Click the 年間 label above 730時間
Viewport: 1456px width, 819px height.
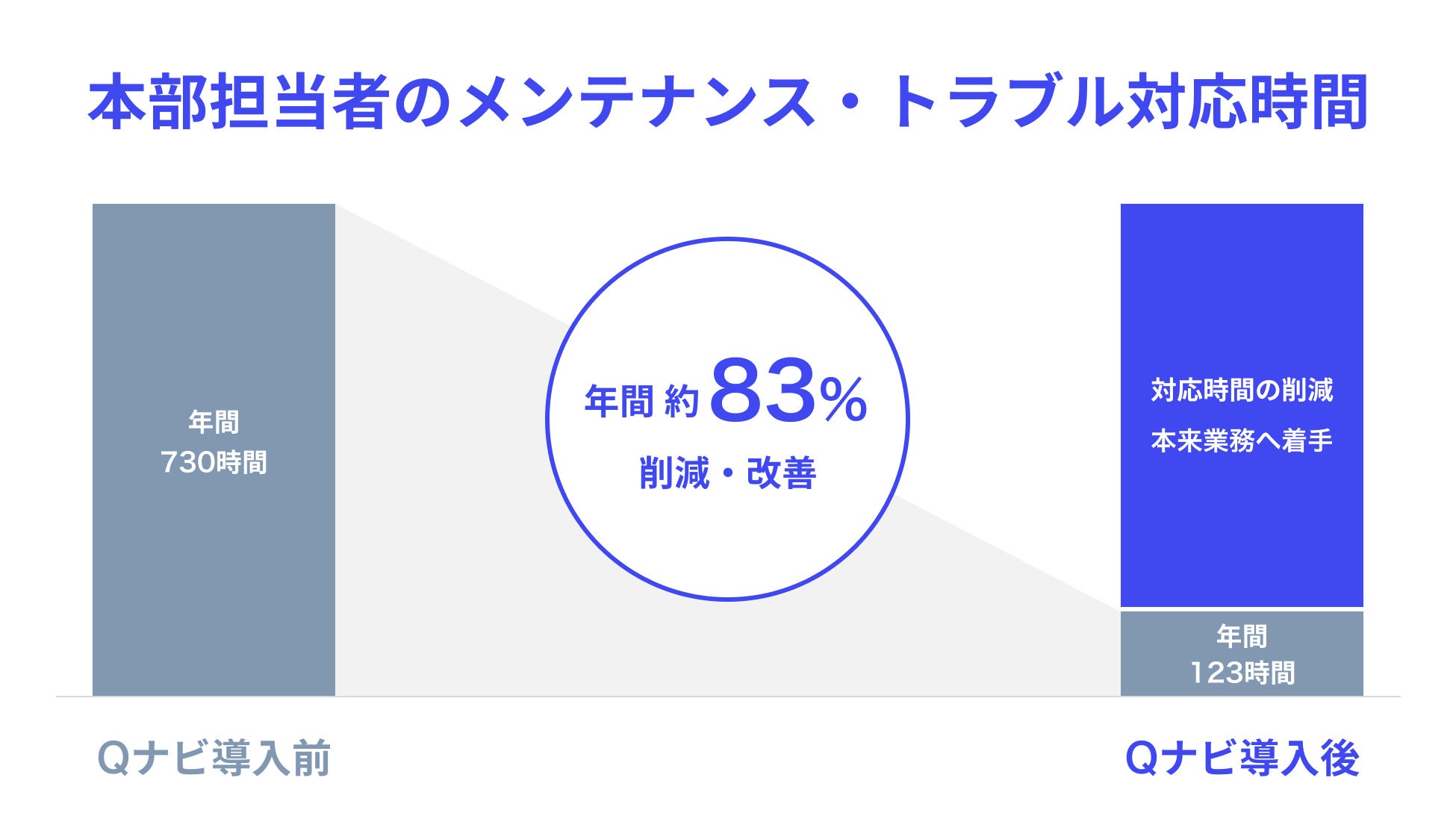click(x=214, y=422)
